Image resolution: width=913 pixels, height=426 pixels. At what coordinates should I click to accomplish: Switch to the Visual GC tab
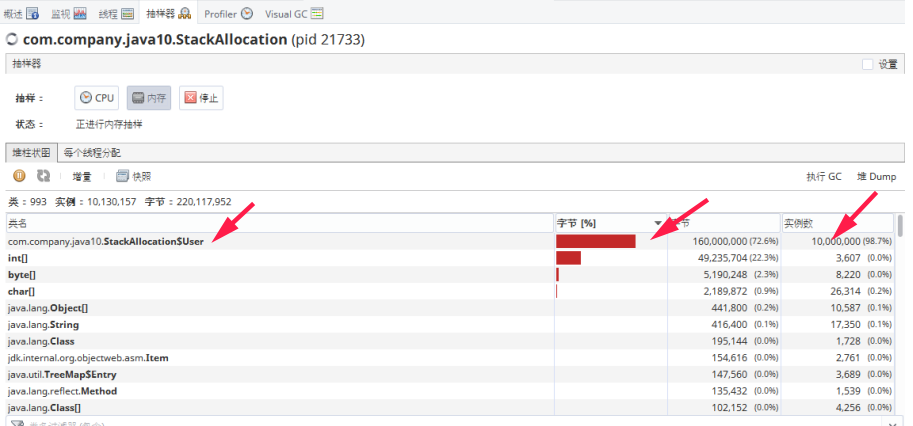coord(294,14)
